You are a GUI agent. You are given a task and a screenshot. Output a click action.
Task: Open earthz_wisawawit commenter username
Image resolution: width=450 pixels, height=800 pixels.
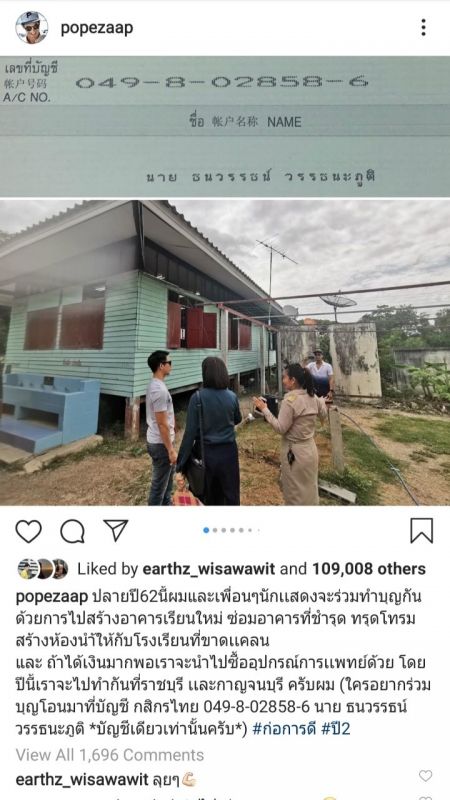(82, 780)
